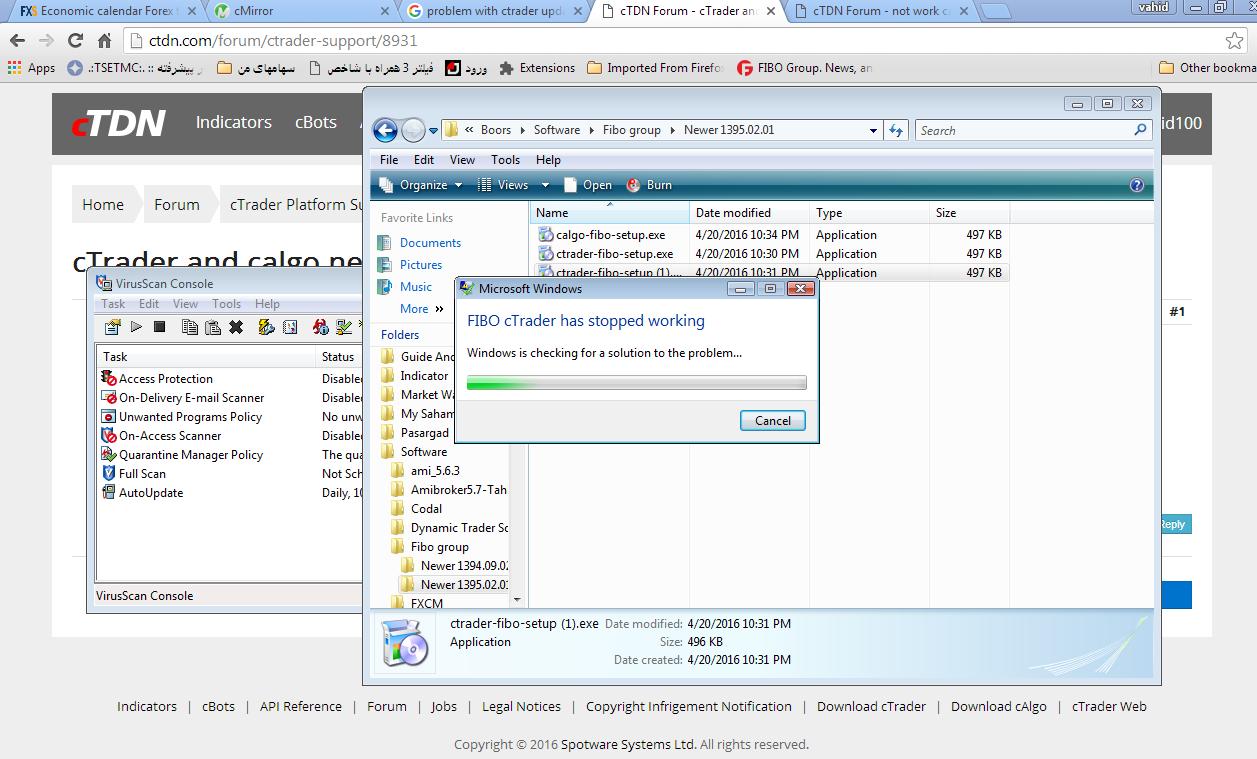This screenshot has height=759, width=1257.
Task: Open the View menu in VirusScan Console
Action: 185,303
